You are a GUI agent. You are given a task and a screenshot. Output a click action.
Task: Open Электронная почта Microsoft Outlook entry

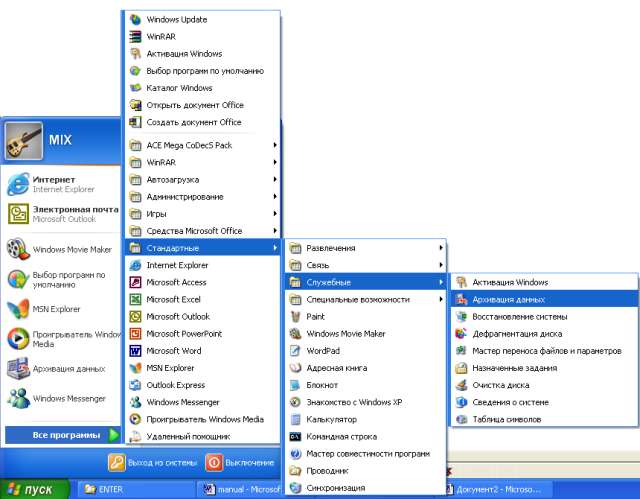62,214
